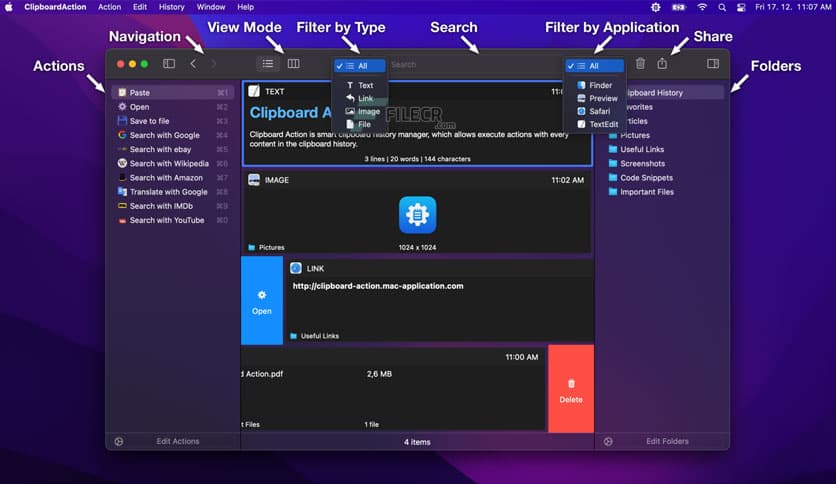
Task: Open the application filter All dropdown
Action: click(x=594, y=66)
